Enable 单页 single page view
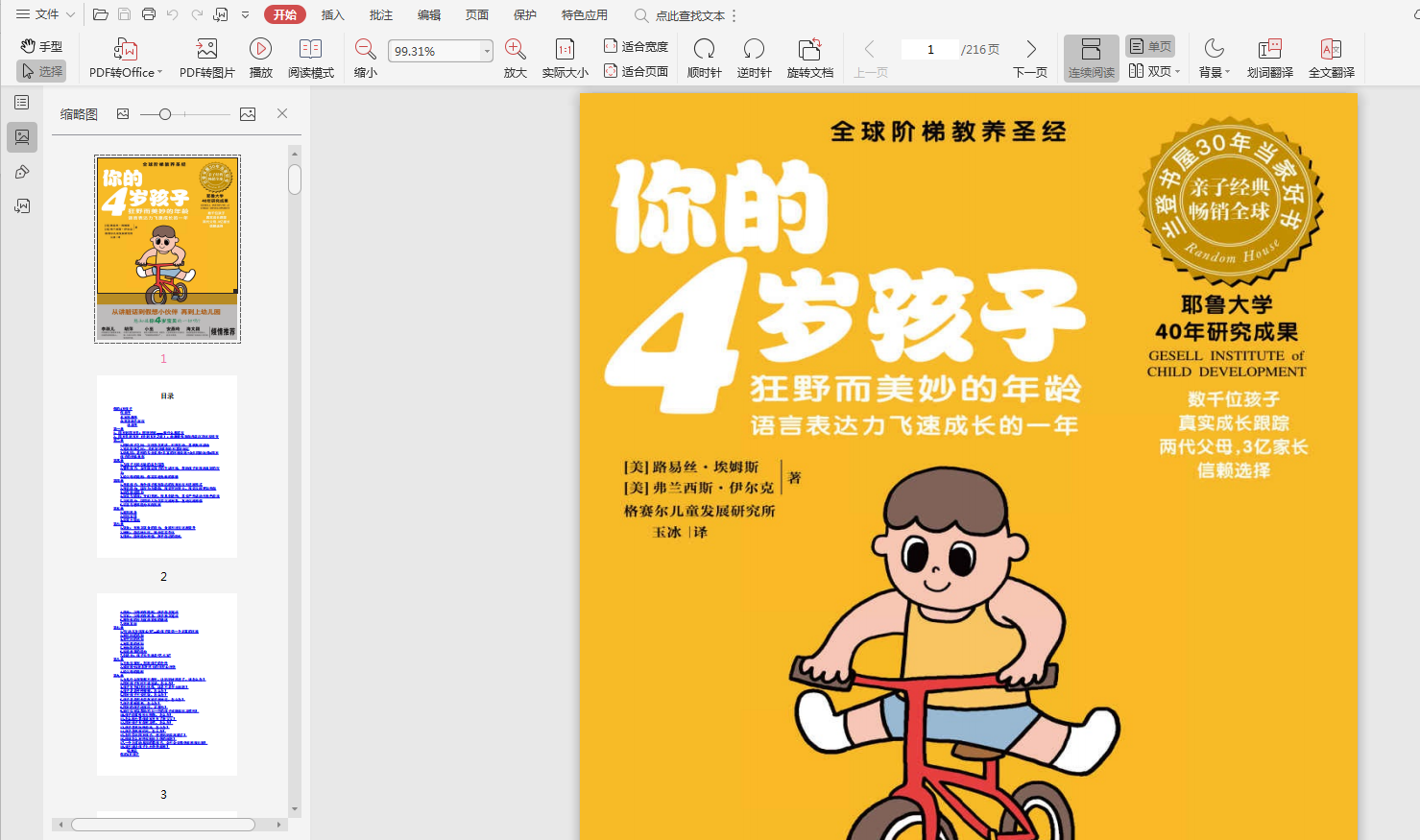 click(x=1150, y=46)
